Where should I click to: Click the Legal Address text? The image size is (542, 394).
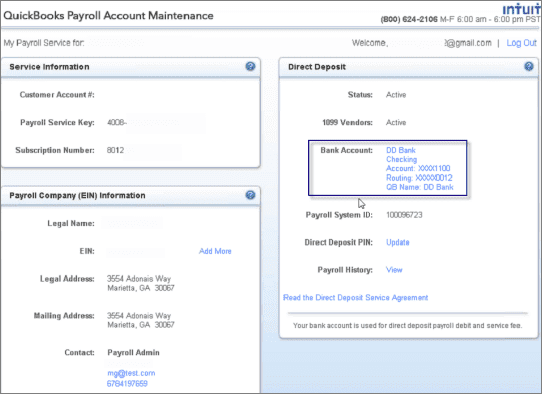[x=141, y=283]
